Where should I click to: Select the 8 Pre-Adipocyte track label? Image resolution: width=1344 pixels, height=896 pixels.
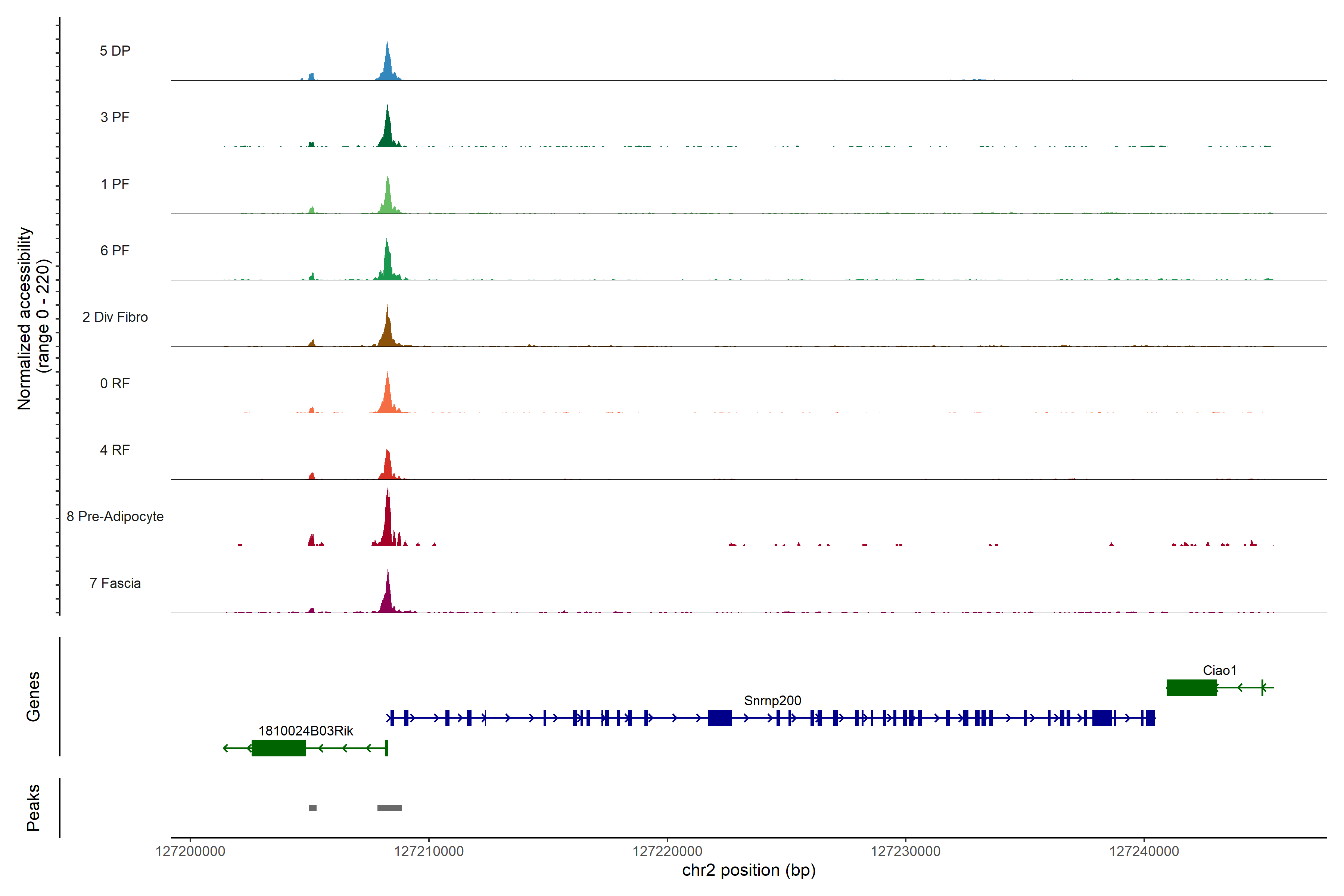click(x=115, y=517)
